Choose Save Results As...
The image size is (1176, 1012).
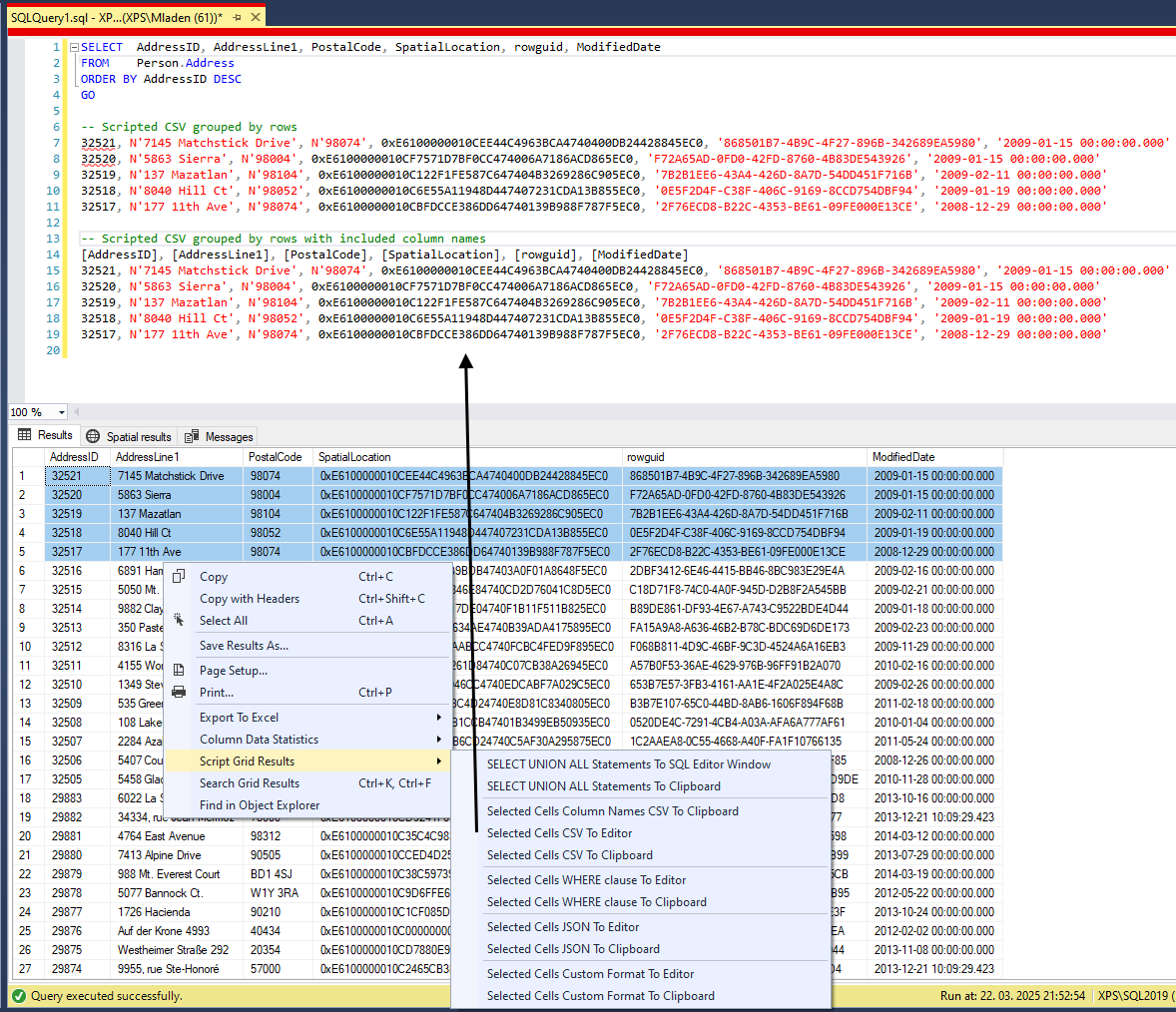coord(244,646)
